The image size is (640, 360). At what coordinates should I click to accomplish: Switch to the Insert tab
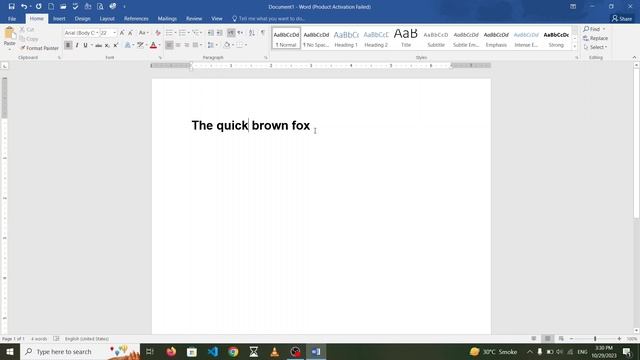[x=59, y=19]
